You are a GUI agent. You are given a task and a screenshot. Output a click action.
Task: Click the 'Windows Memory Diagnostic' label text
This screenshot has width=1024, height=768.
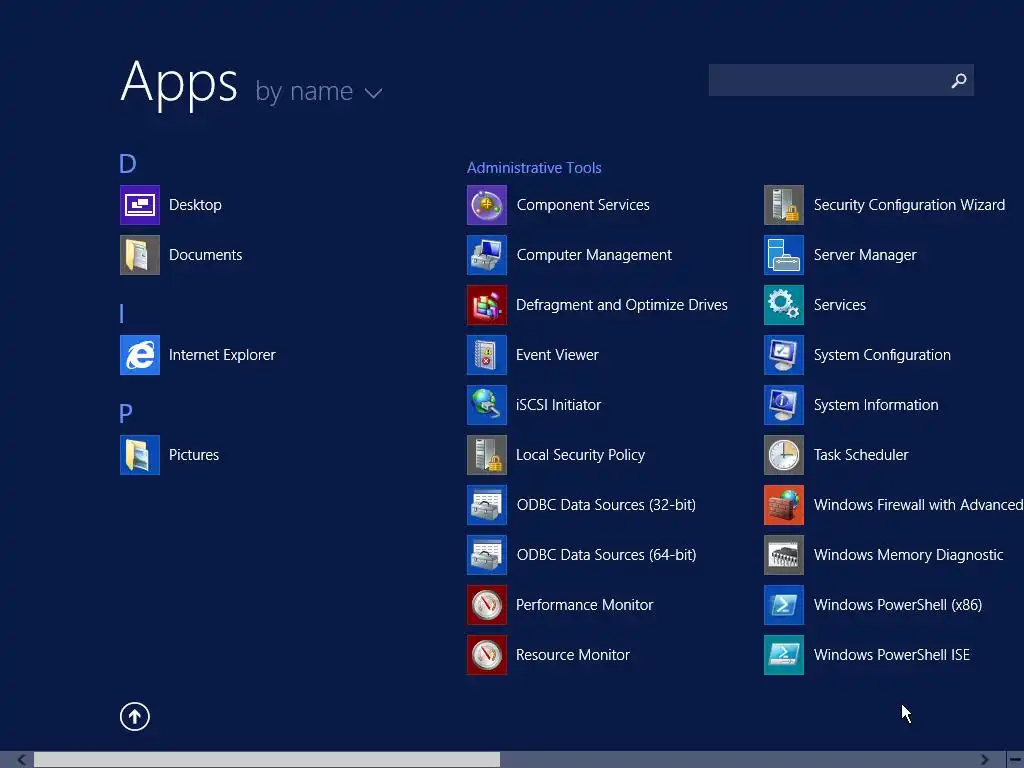pyautogui.click(x=908, y=555)
